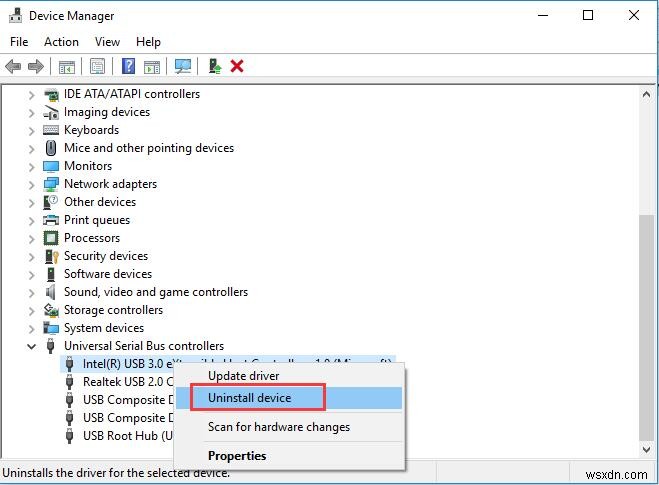Choose Scan for hardware changes in context menu
Screen dimensions: 659x485
(289, 427)
